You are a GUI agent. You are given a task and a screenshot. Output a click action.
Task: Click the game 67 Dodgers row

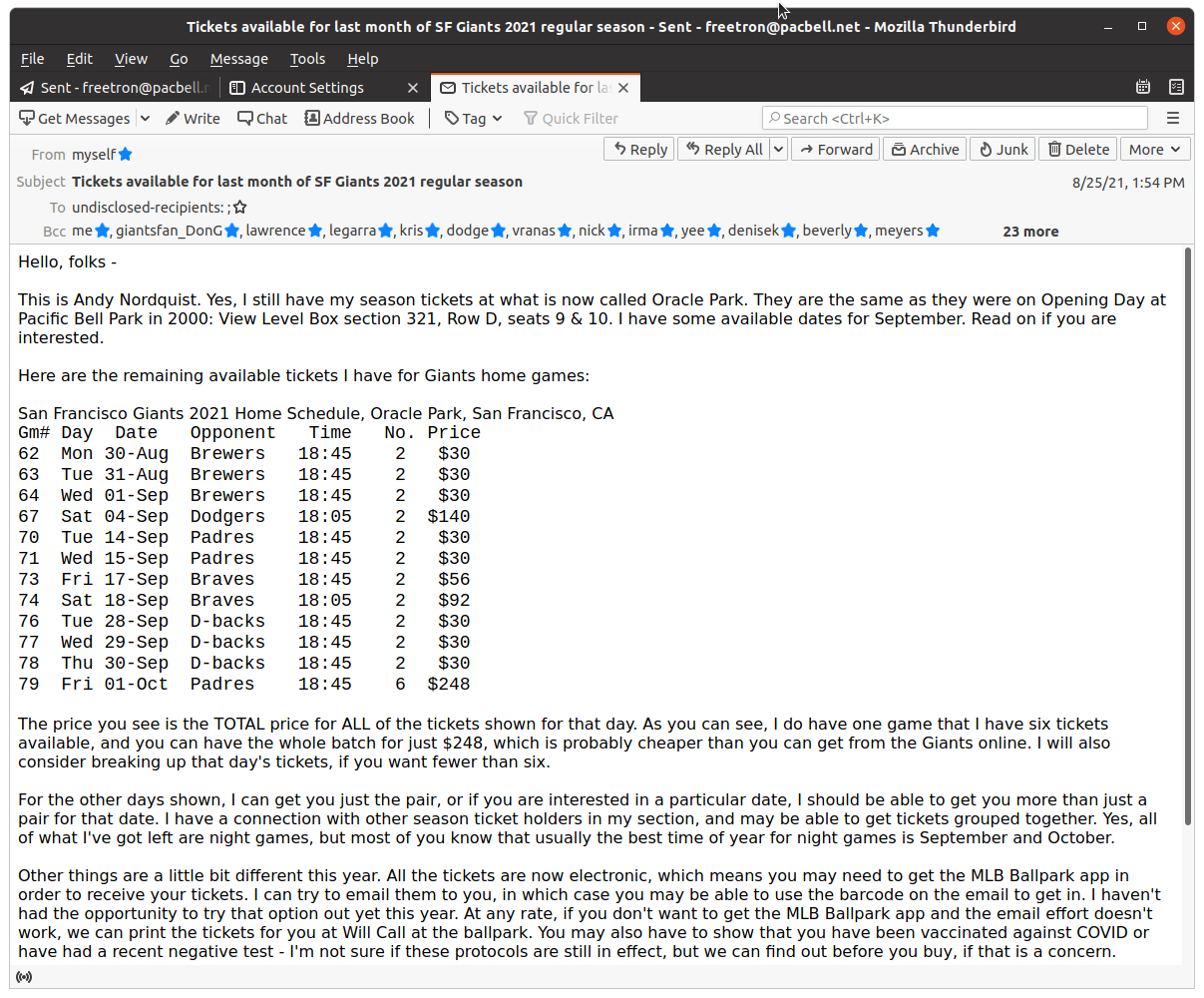(243, 517)
